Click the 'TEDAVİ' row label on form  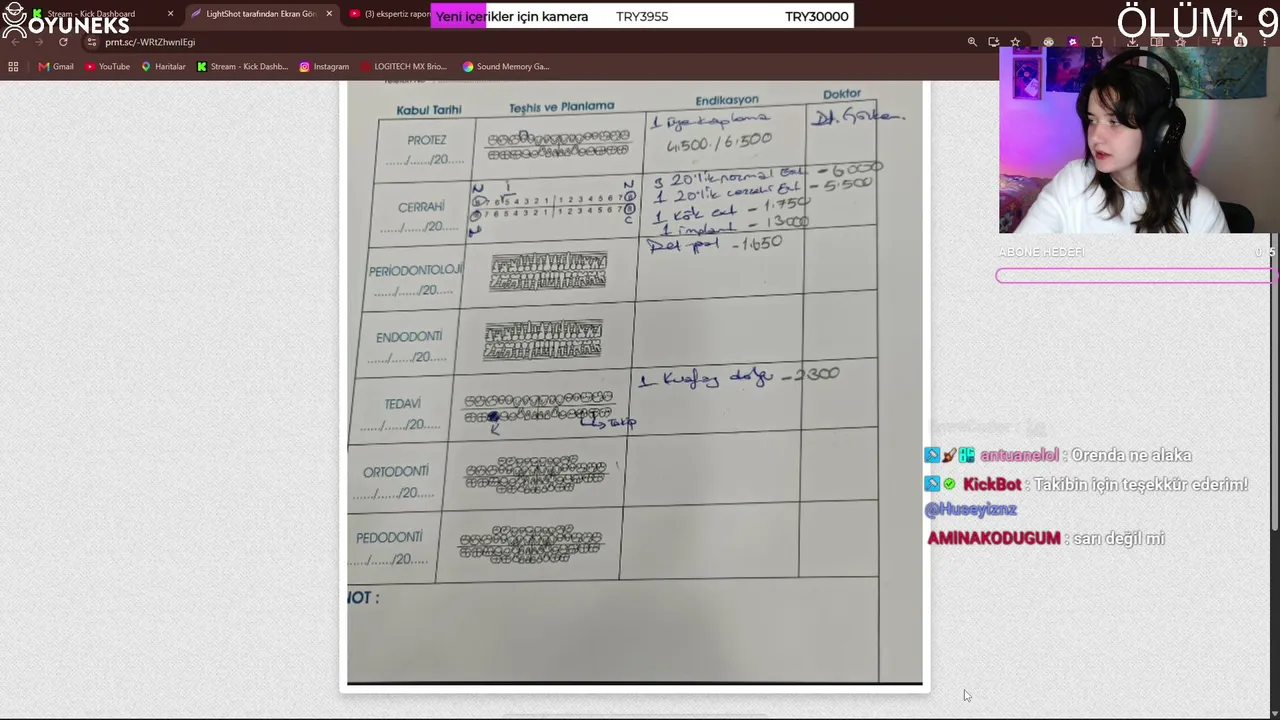point(403,404)
